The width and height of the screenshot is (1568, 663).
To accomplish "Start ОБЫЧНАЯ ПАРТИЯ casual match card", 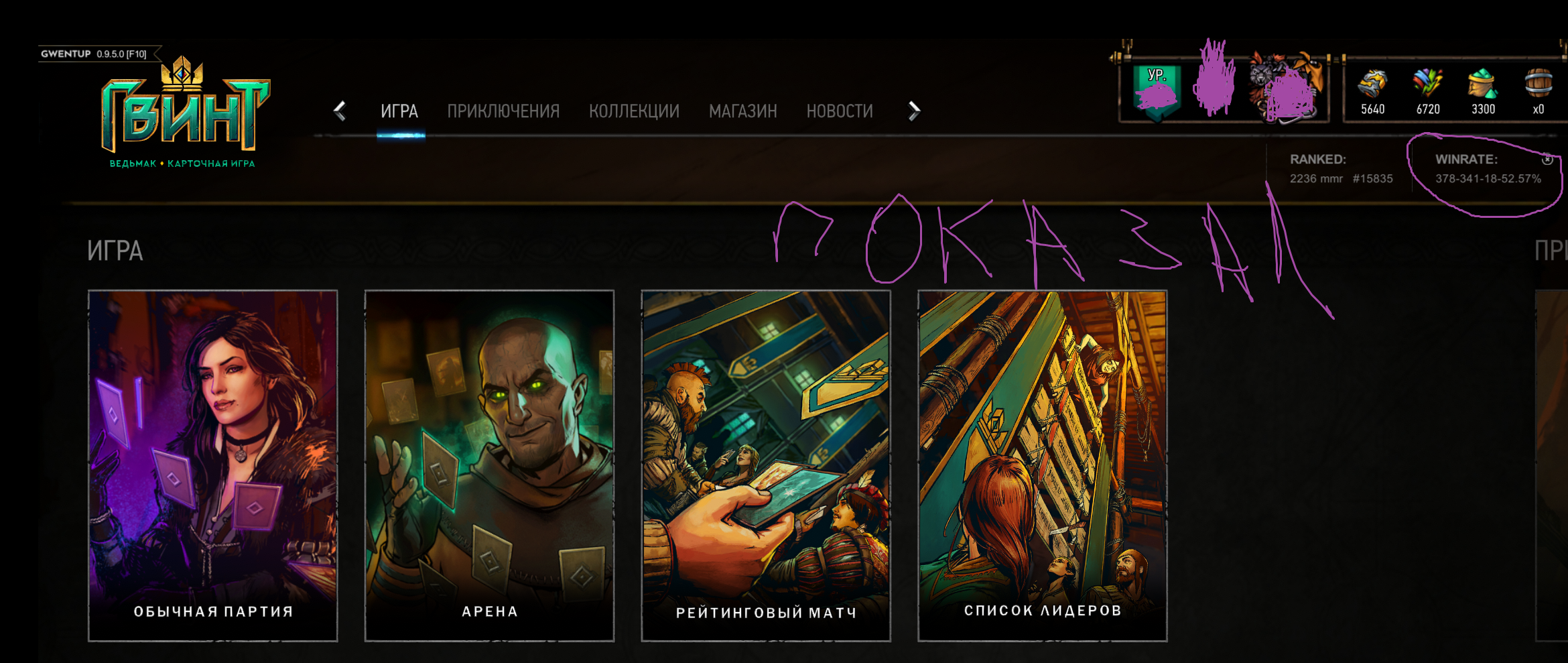I will (x=213, y=466).
